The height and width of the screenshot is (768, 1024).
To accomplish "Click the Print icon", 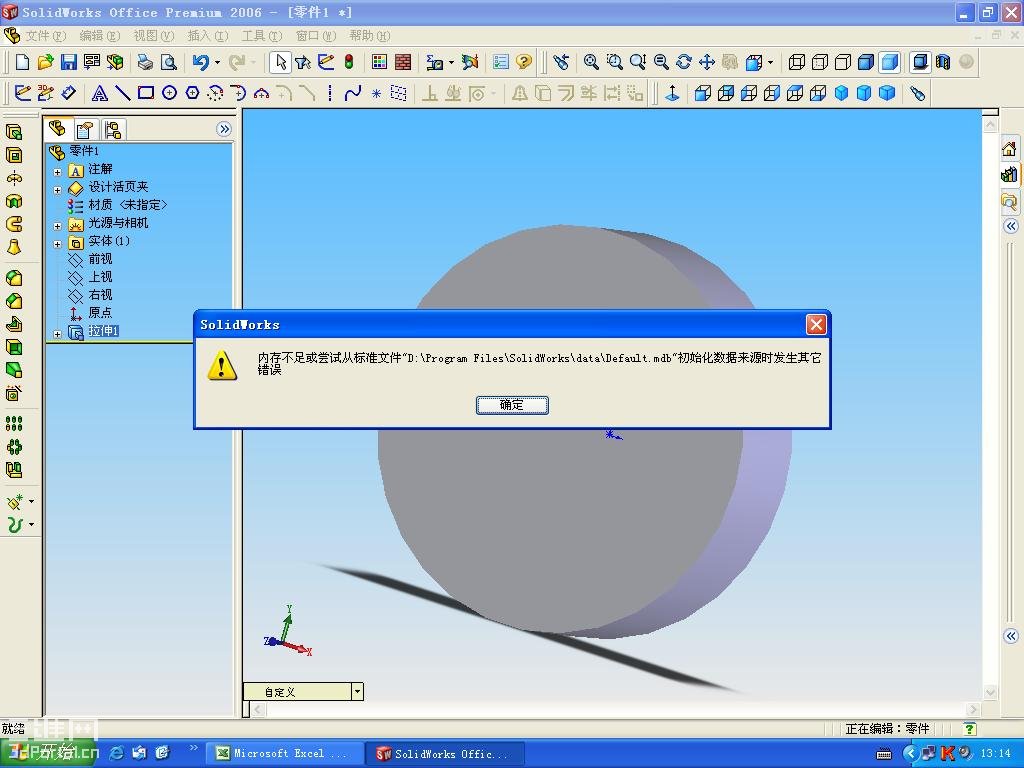I will tap(145, 62).
